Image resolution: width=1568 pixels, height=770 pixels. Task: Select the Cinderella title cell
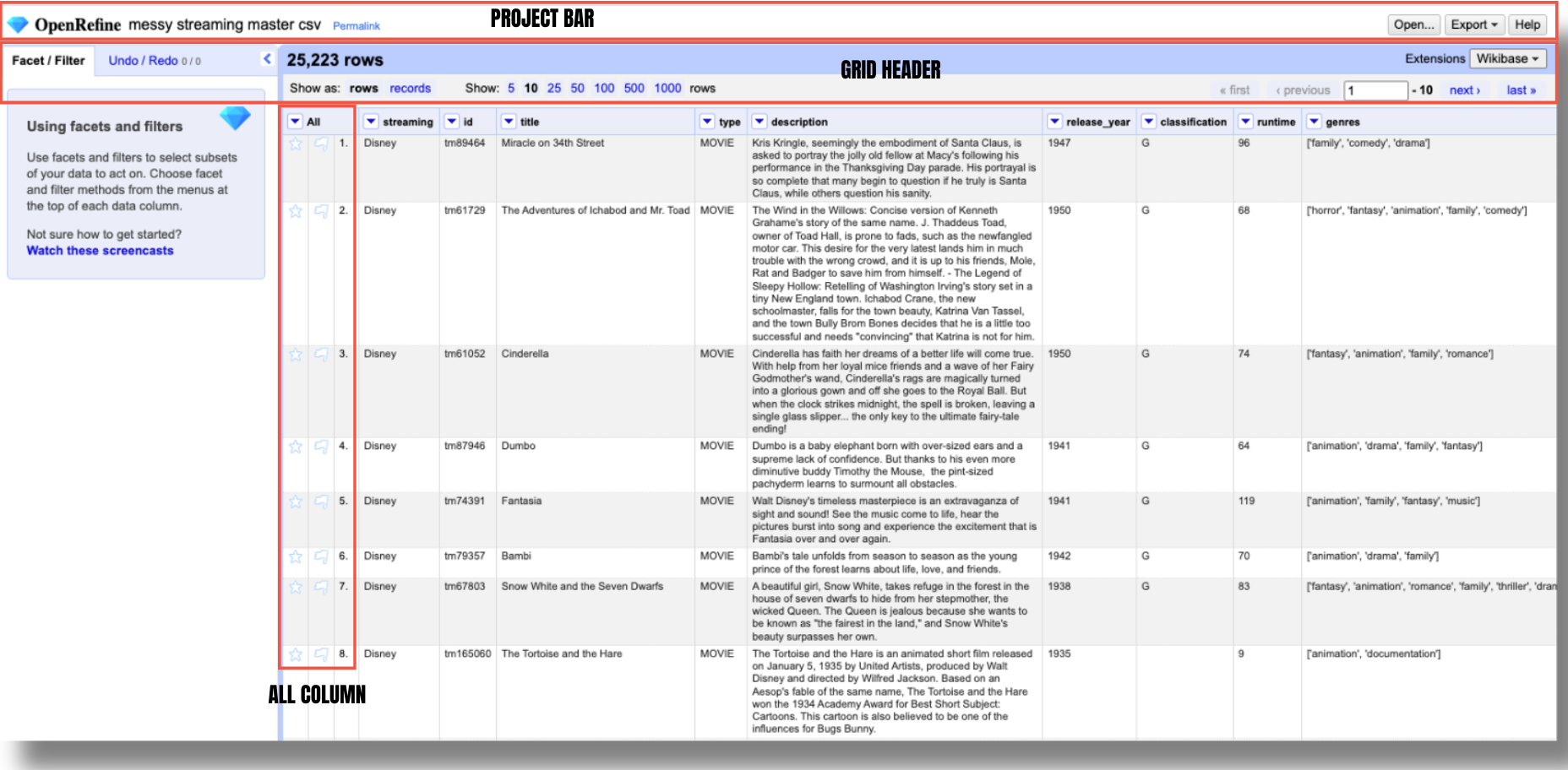(x=525, y=355)
